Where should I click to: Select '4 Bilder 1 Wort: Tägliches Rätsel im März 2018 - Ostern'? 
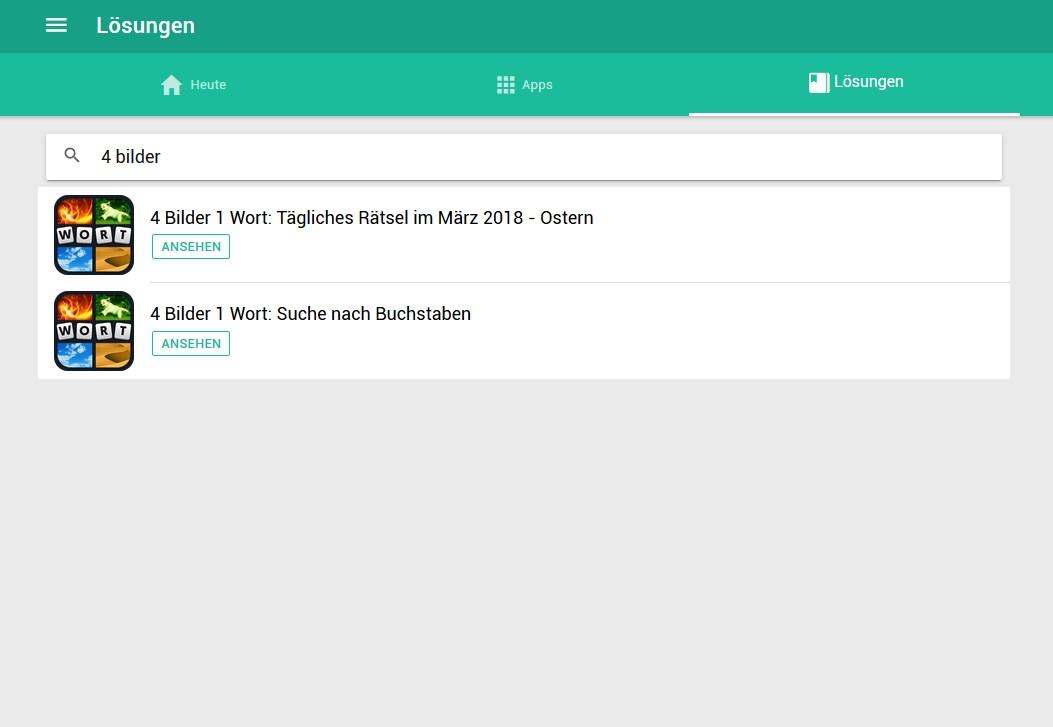371,217
